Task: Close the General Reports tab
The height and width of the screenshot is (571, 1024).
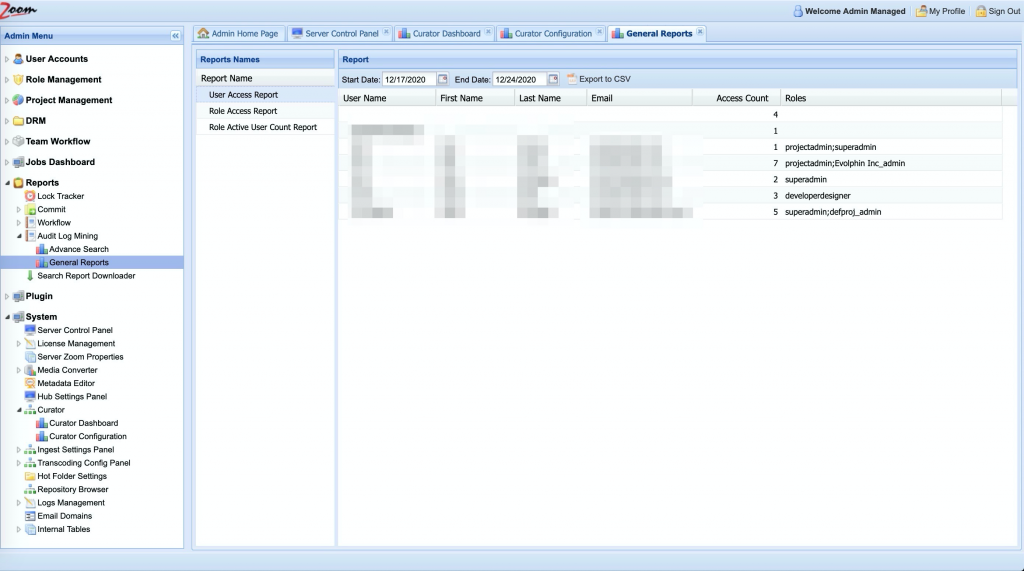Action: tap(700, 31)
